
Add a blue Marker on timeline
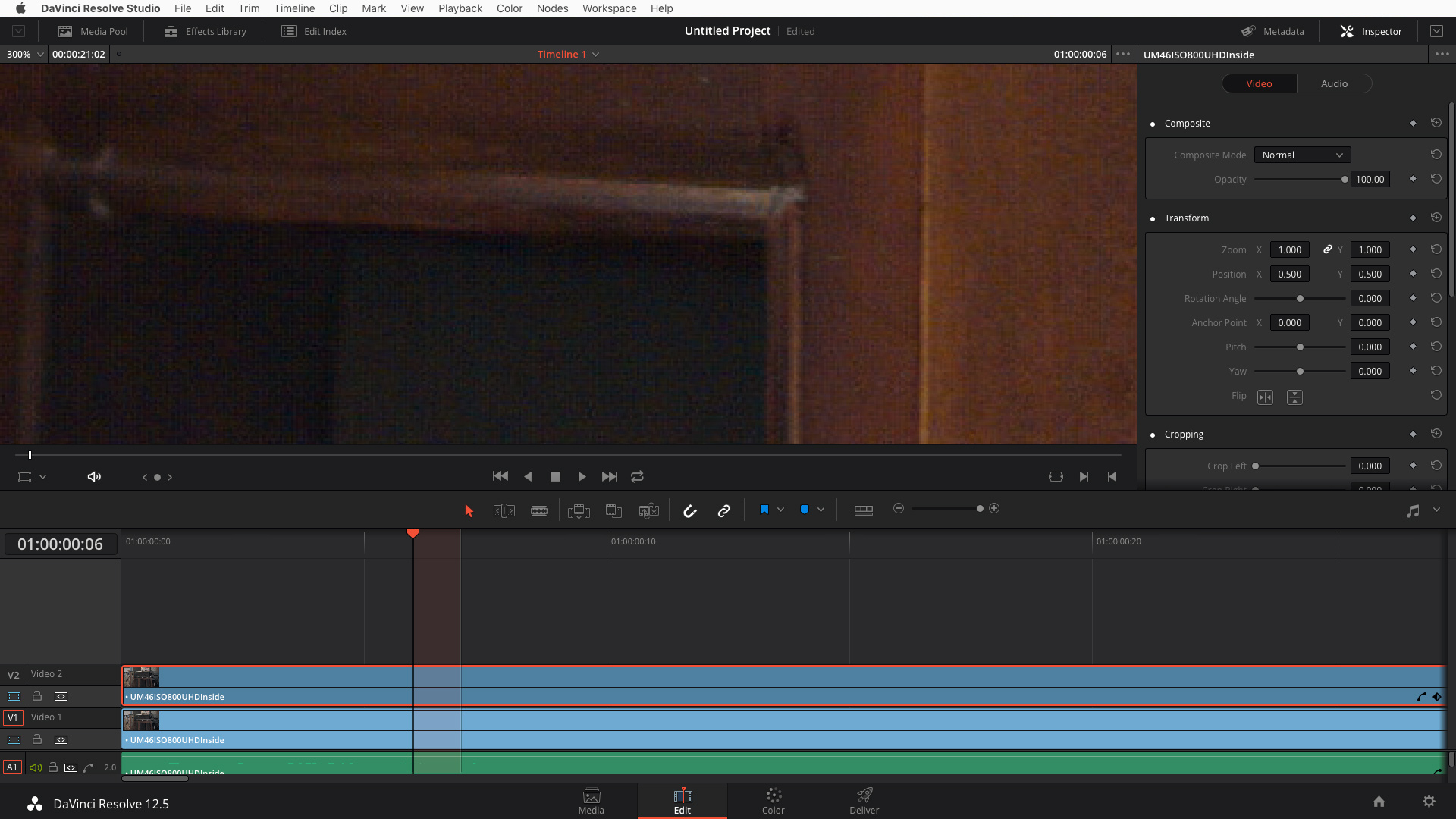[804, 510]
